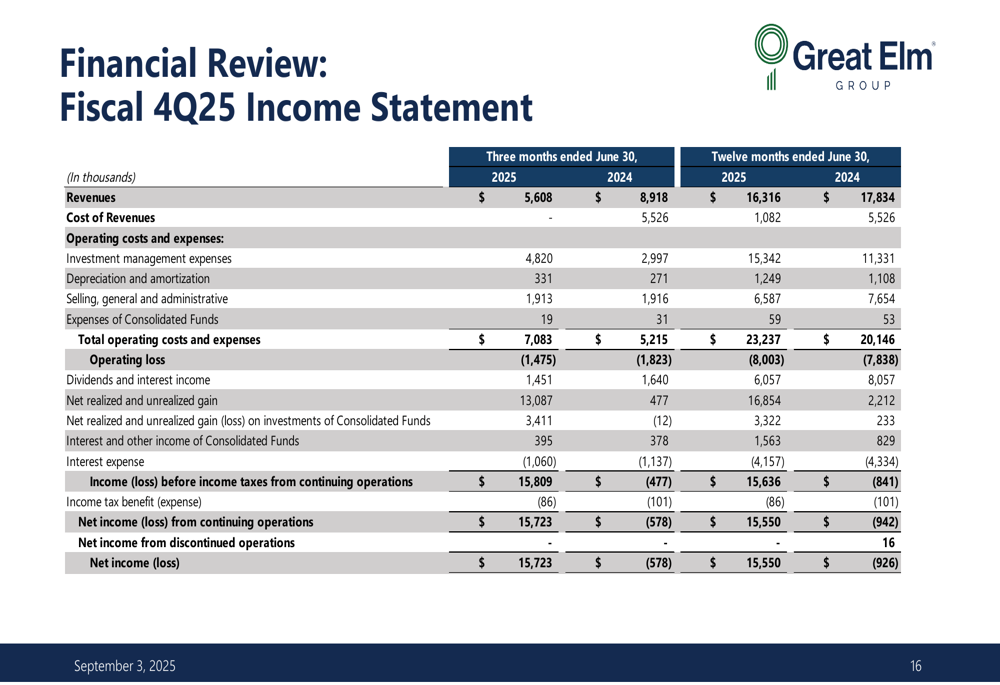Click 'Net income from discontinued operations' label
Viewport: 1000px width, 685px height.
point(186,543)
